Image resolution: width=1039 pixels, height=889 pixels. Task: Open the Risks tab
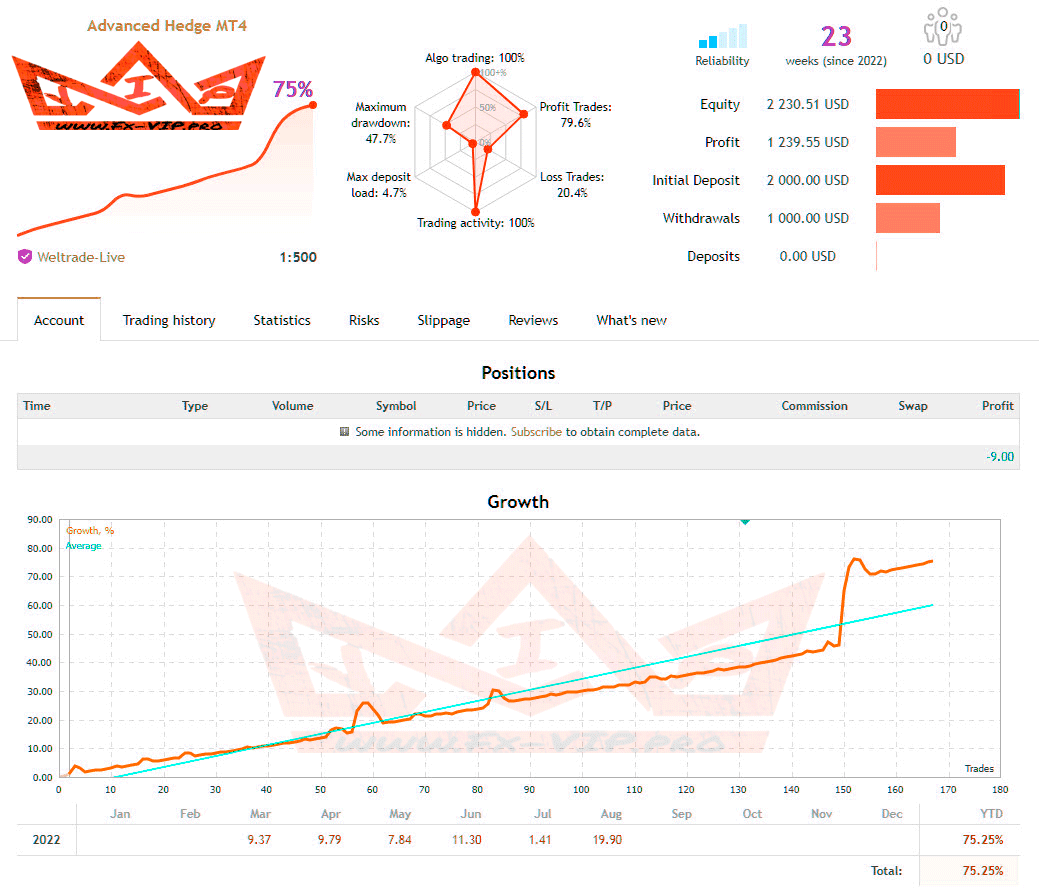point(364,320)
